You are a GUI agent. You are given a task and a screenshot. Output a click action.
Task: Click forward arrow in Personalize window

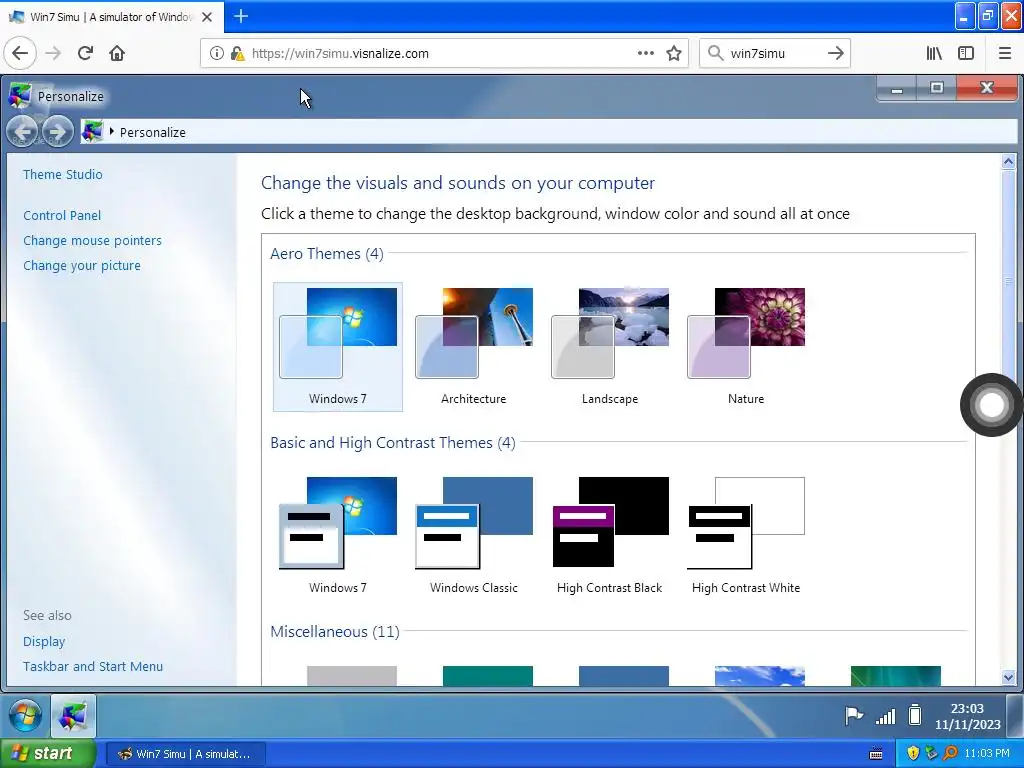[57, 132]
